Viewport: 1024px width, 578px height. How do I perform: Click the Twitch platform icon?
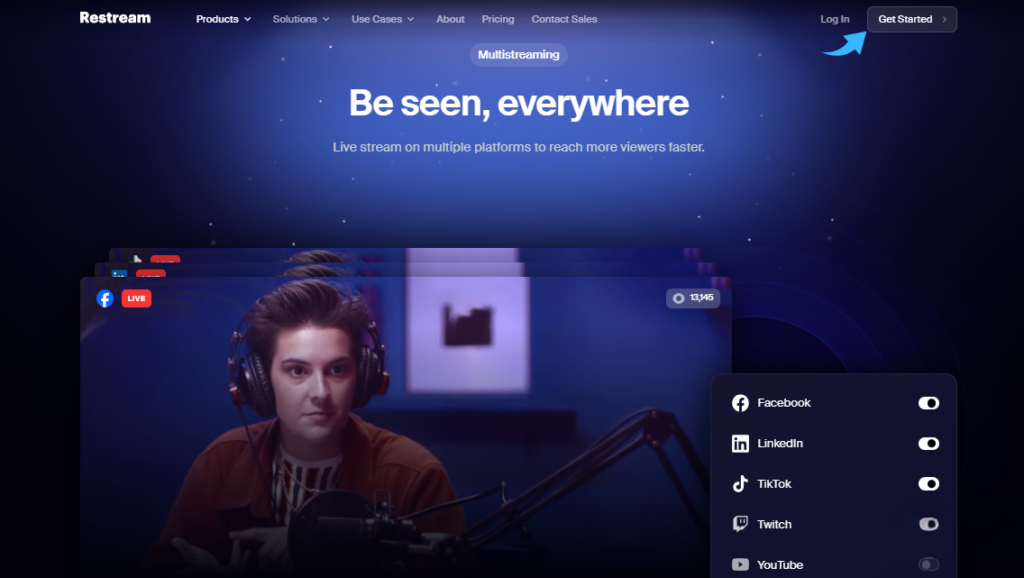point(740,523)
